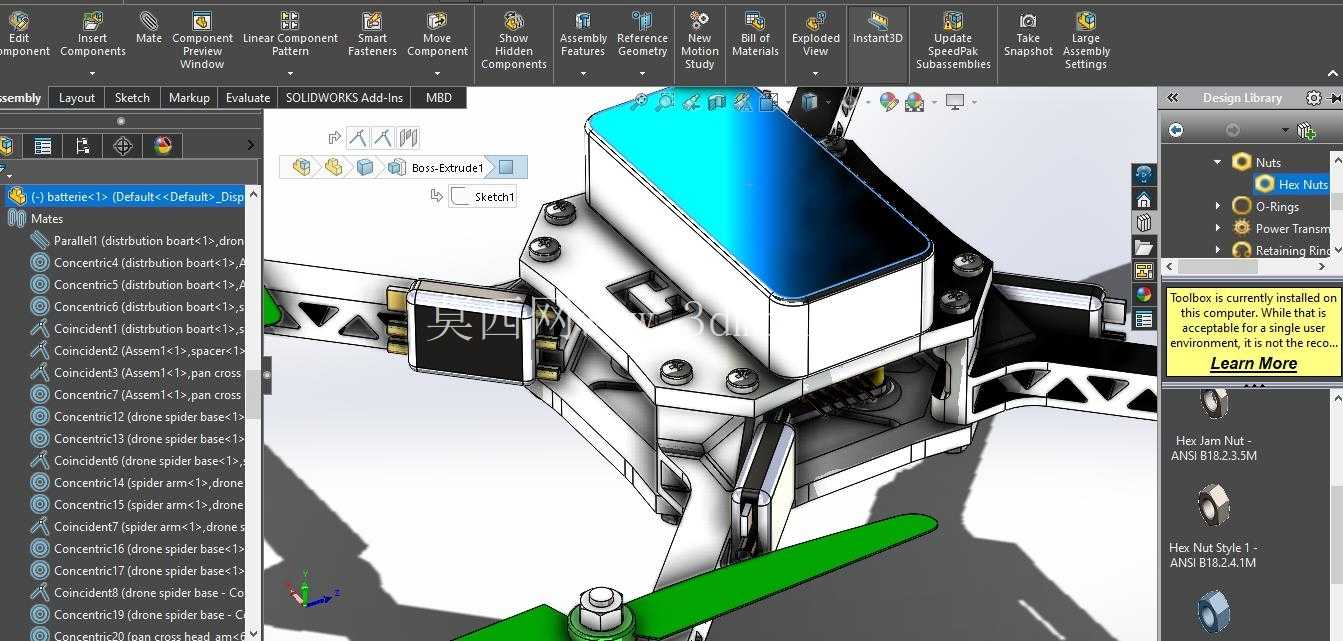Screen dimensions: 1343x641
Task: Open Bill of Materials
Action: (x=755, y=35)
